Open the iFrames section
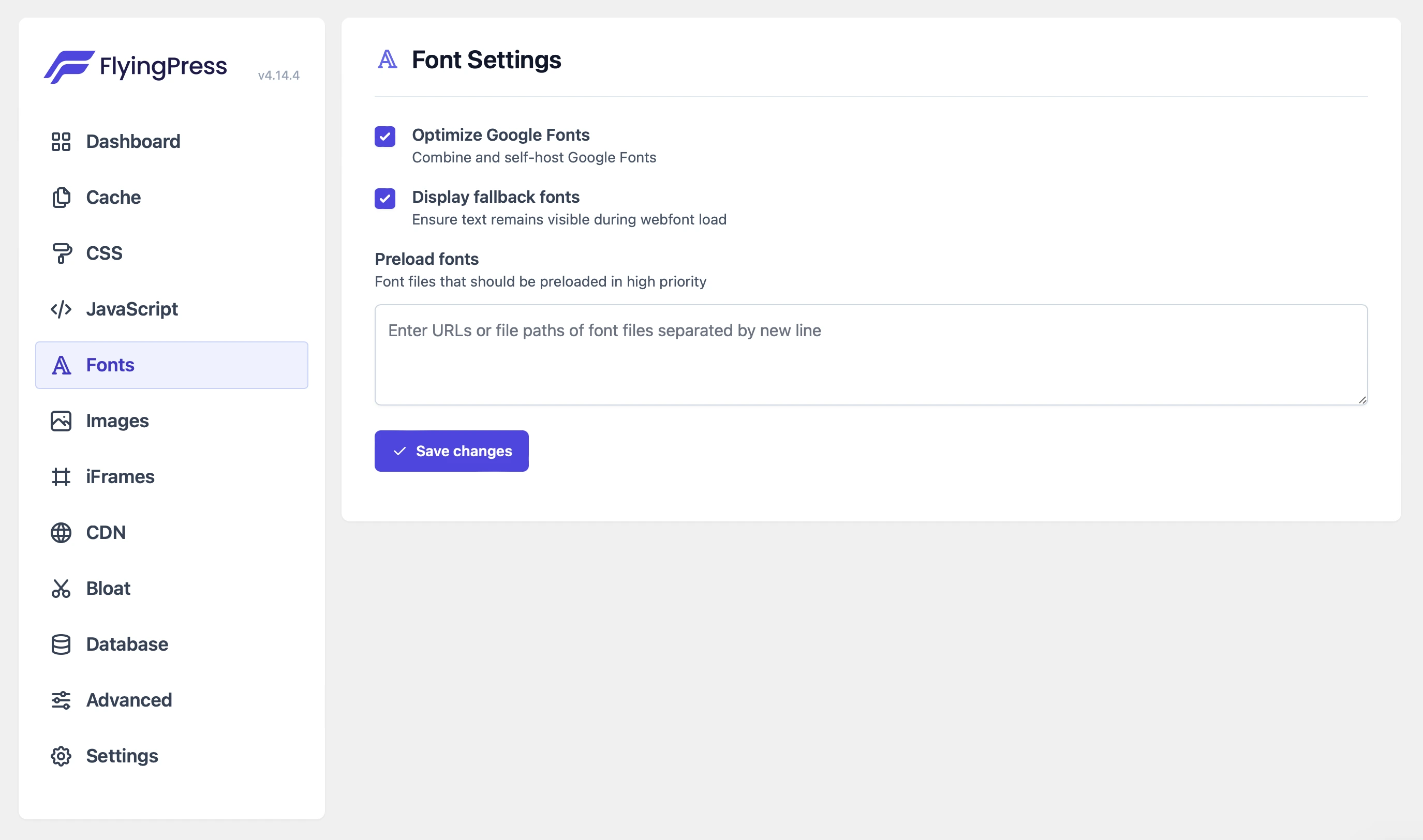 point(120,476)
